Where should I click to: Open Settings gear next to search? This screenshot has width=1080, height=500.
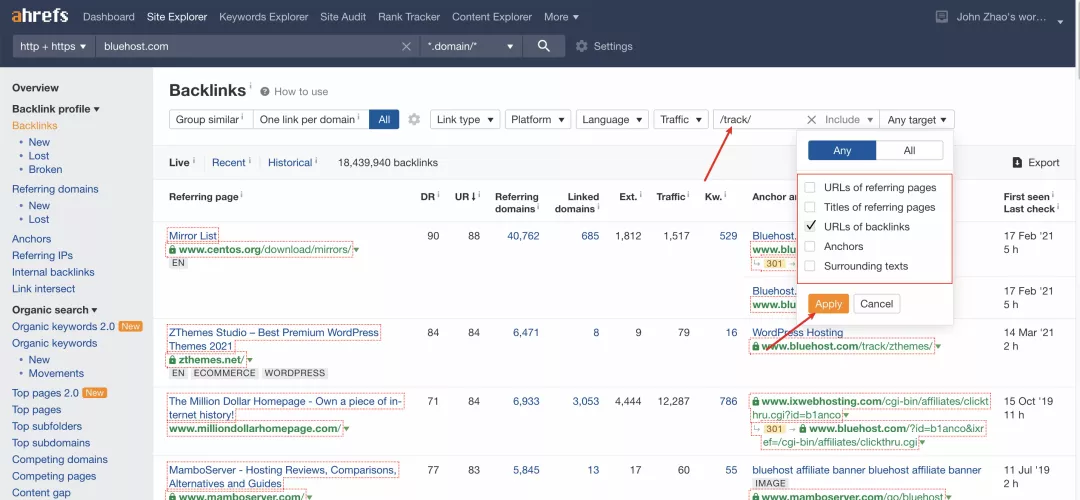click(582, 46)
